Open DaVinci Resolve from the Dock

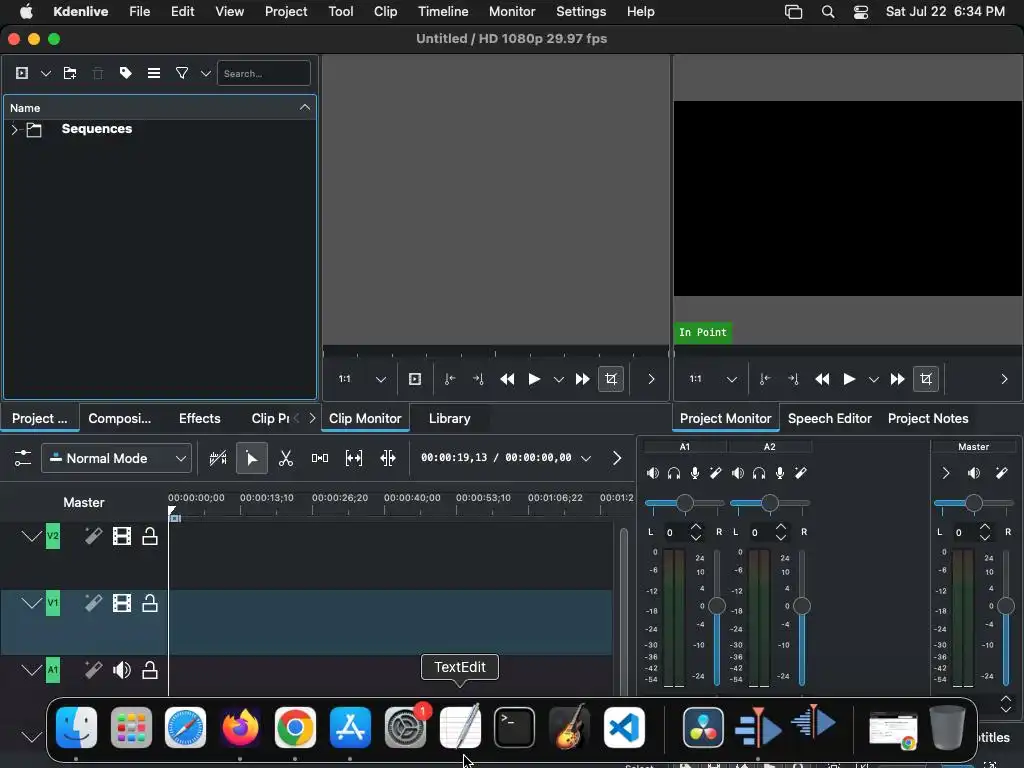pyautogui.click(x=703, y=728)
